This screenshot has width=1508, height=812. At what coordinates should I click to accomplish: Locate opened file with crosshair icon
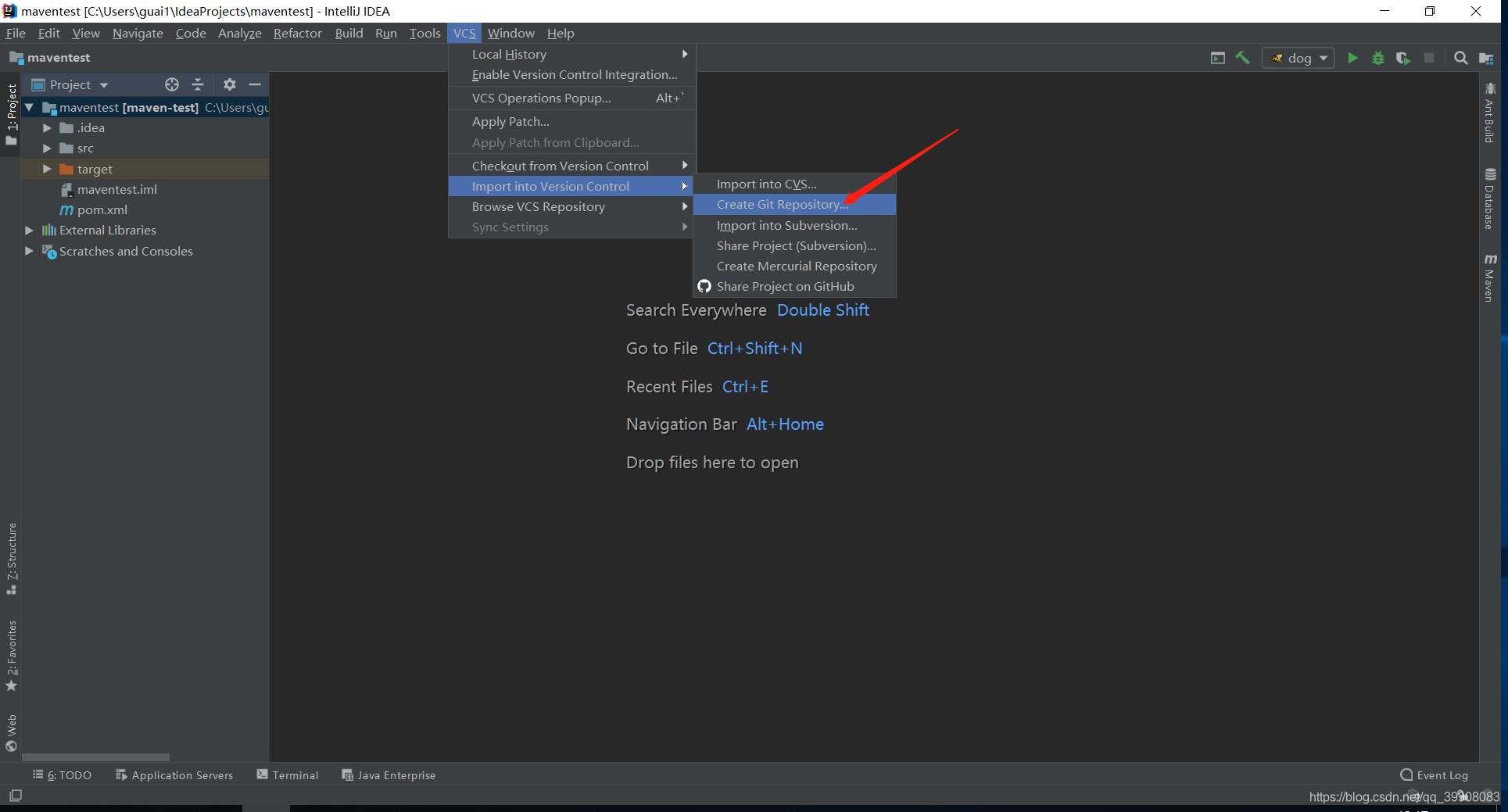(x=172, y=84)
